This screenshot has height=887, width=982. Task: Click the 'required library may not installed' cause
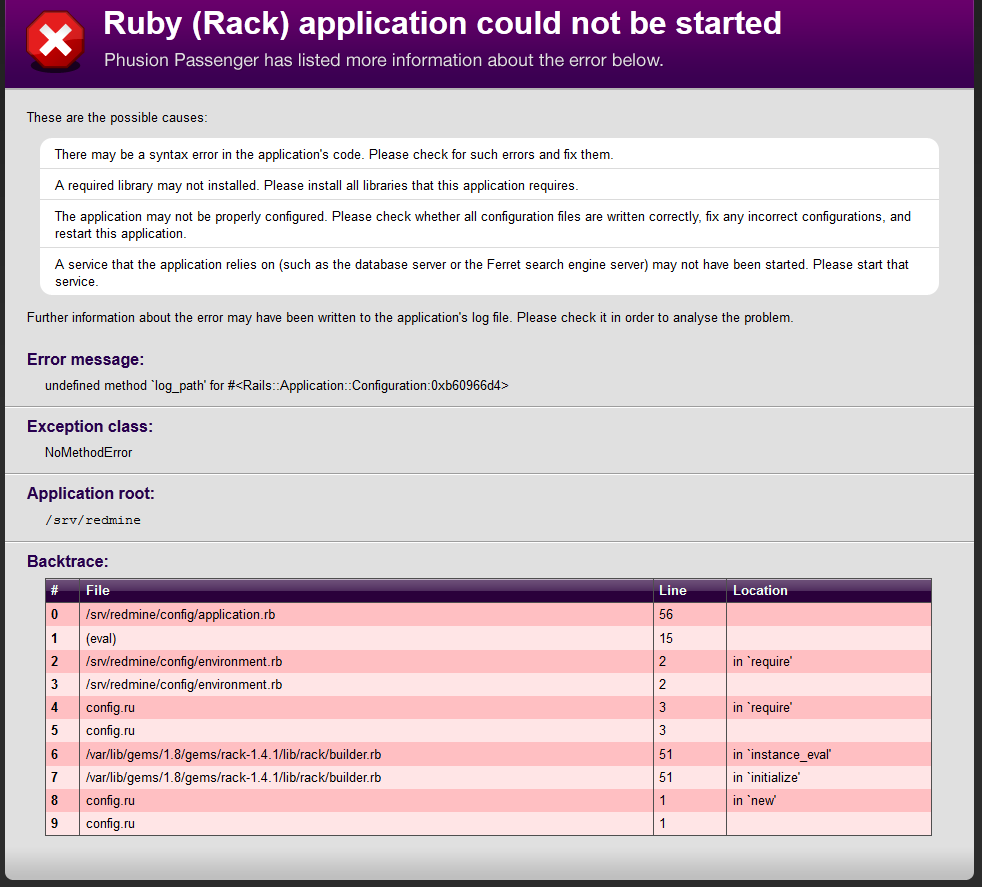tap(489, 185)
